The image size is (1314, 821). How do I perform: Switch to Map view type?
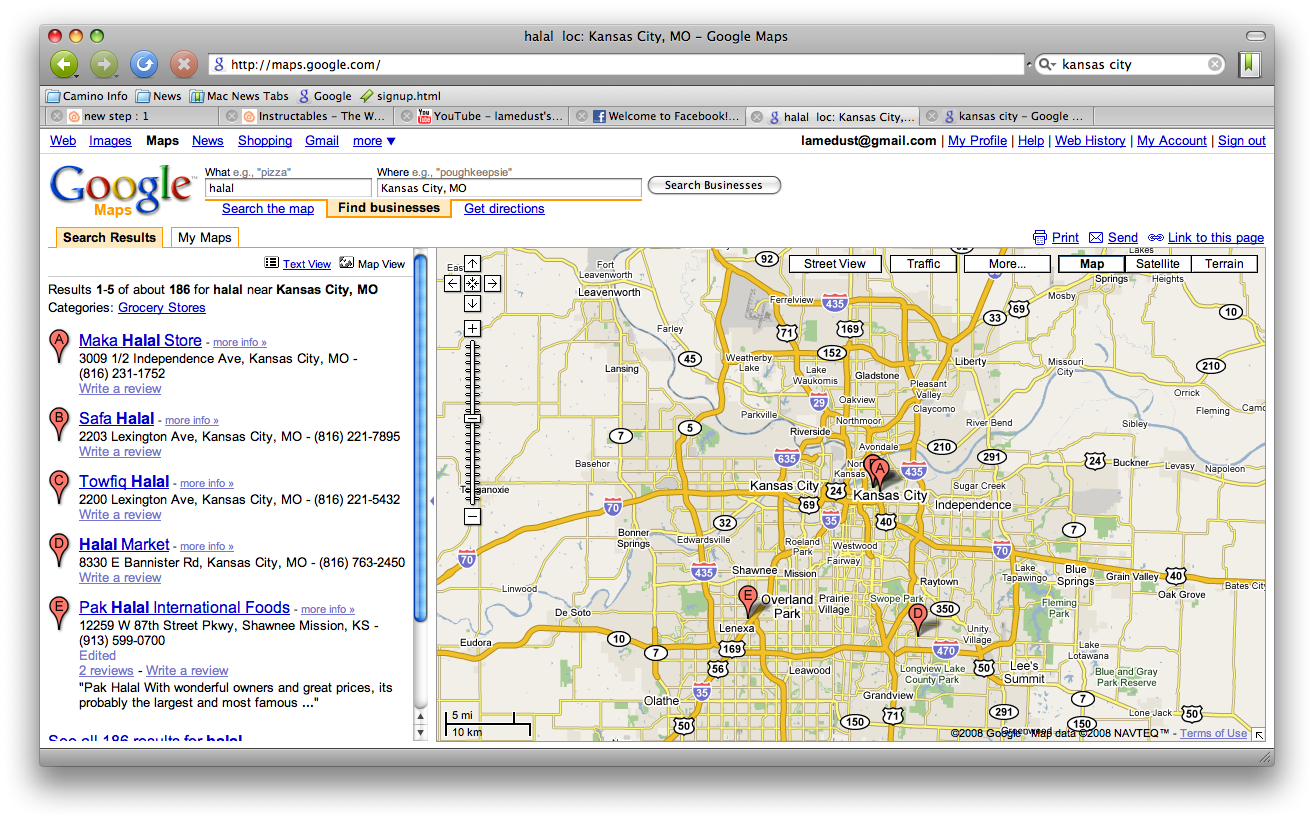tap(1092, 264)
